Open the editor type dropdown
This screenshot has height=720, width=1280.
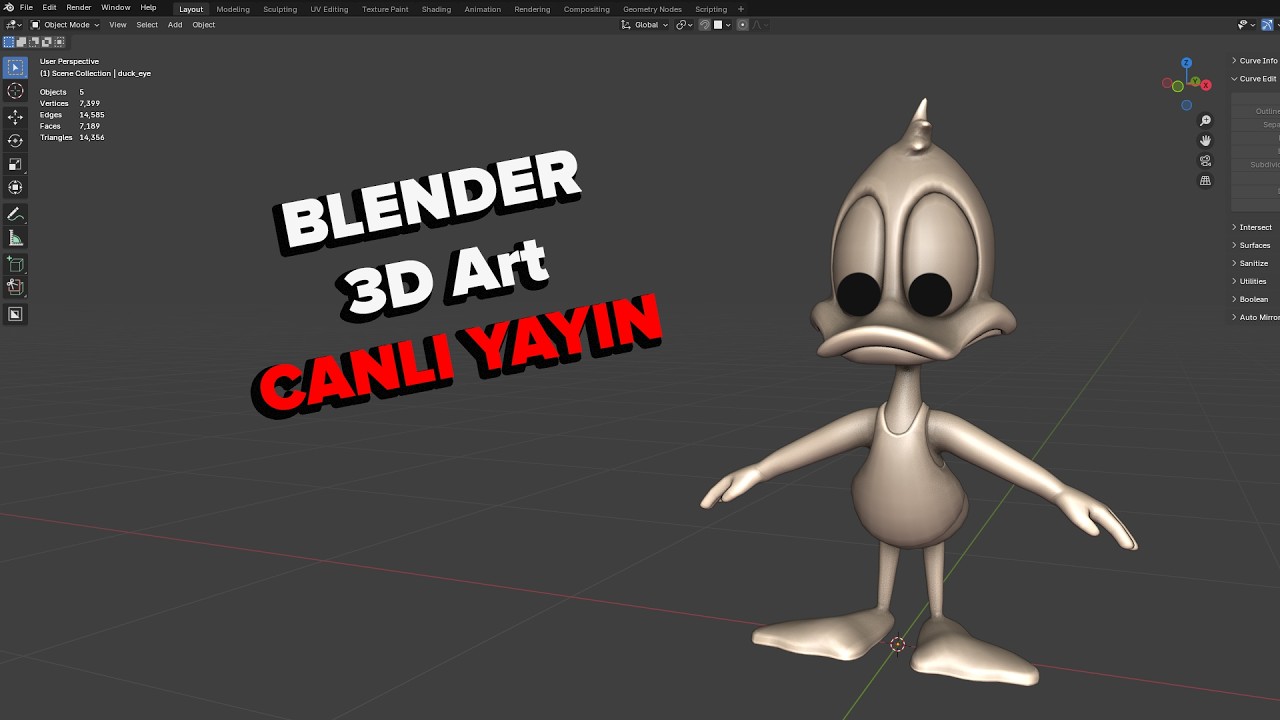click(x=14, y=25)
